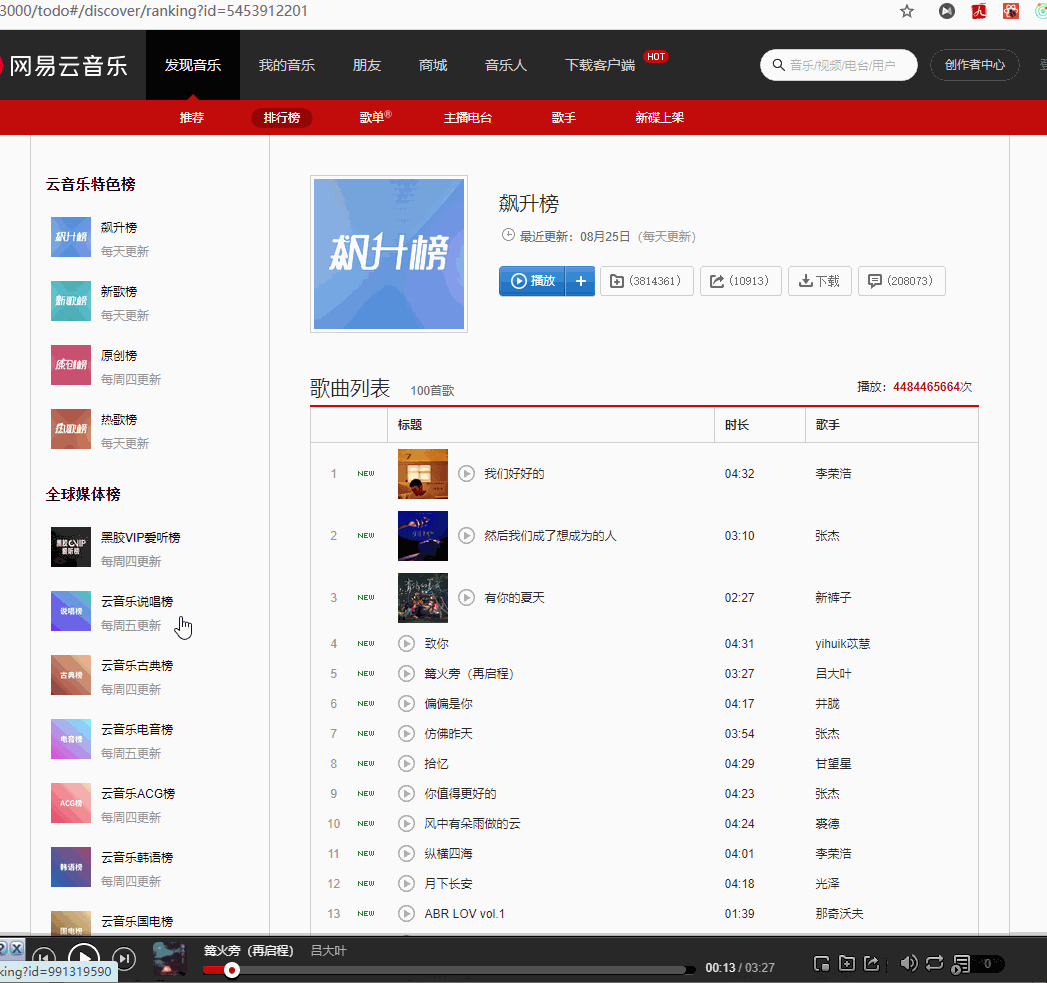Bookmark page with browser star icon
Screen dimensions: 1047x983
coord(907,11)
